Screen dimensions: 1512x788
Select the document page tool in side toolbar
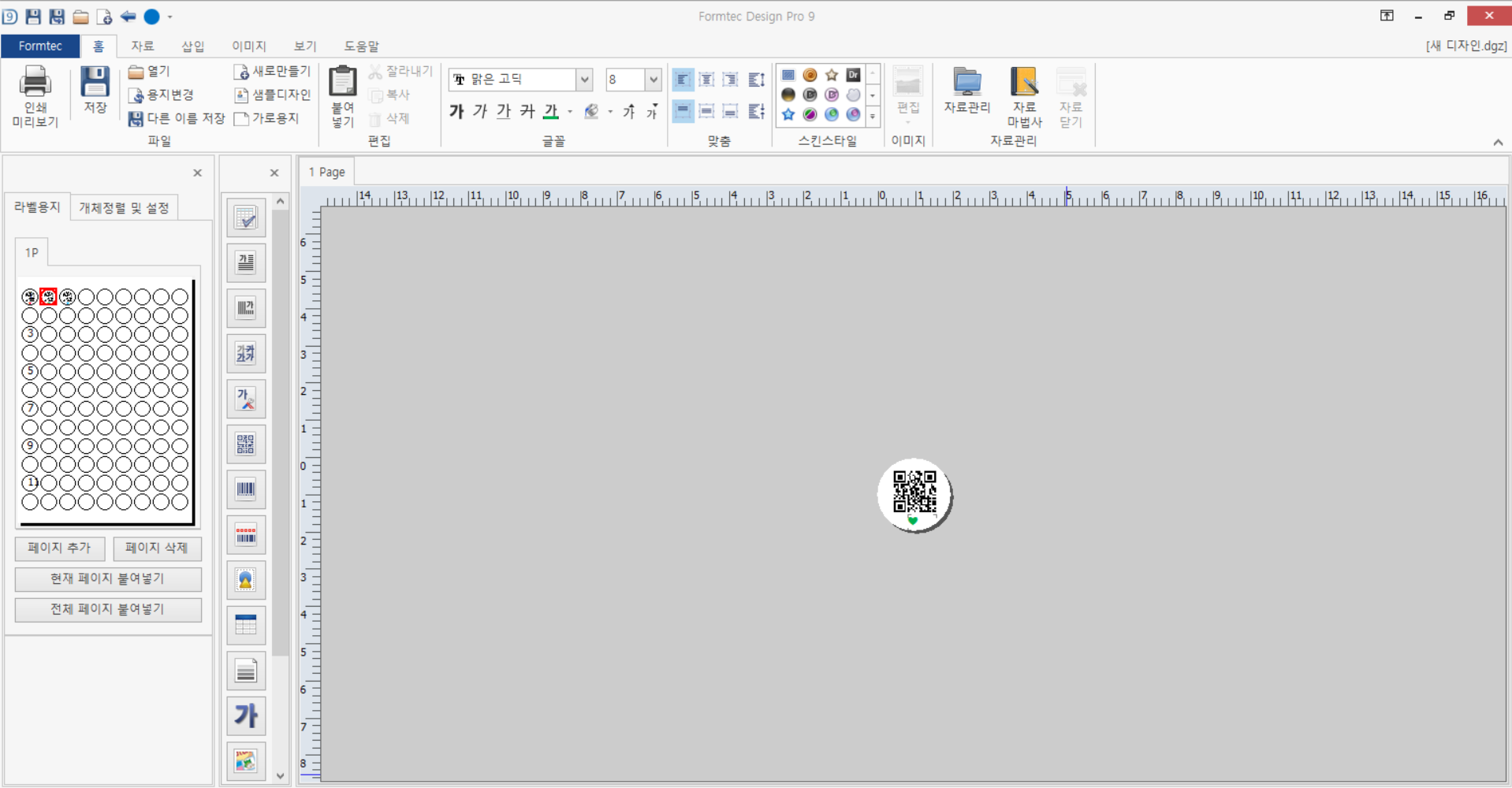click(246, 671)
